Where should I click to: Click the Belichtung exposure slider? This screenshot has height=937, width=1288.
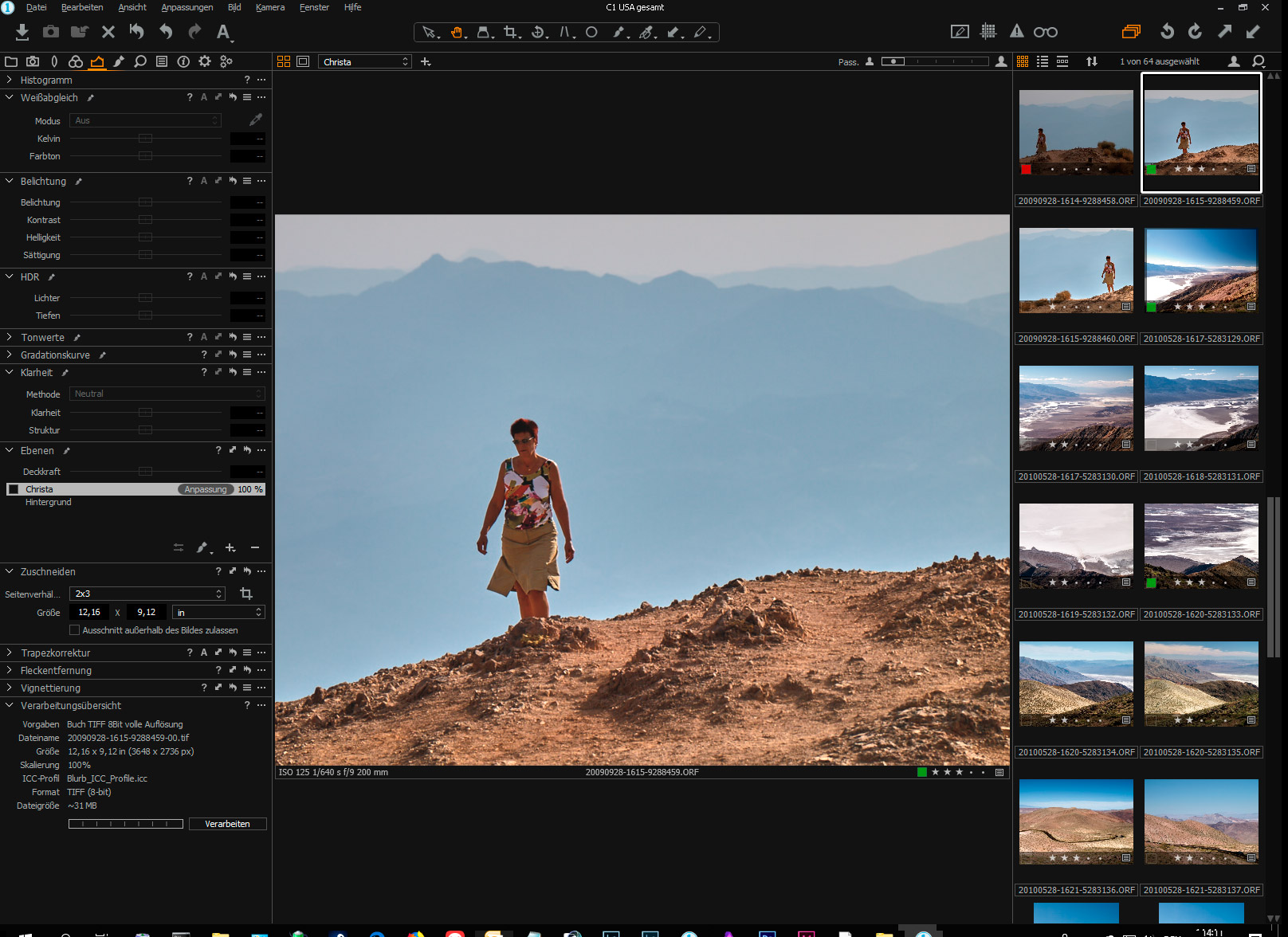pos(145,202)
